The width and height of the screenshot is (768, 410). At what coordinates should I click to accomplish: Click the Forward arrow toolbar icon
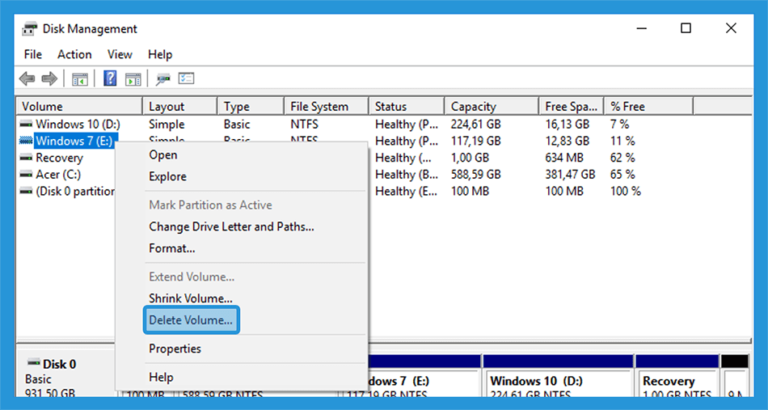click(x=49, y=78)
